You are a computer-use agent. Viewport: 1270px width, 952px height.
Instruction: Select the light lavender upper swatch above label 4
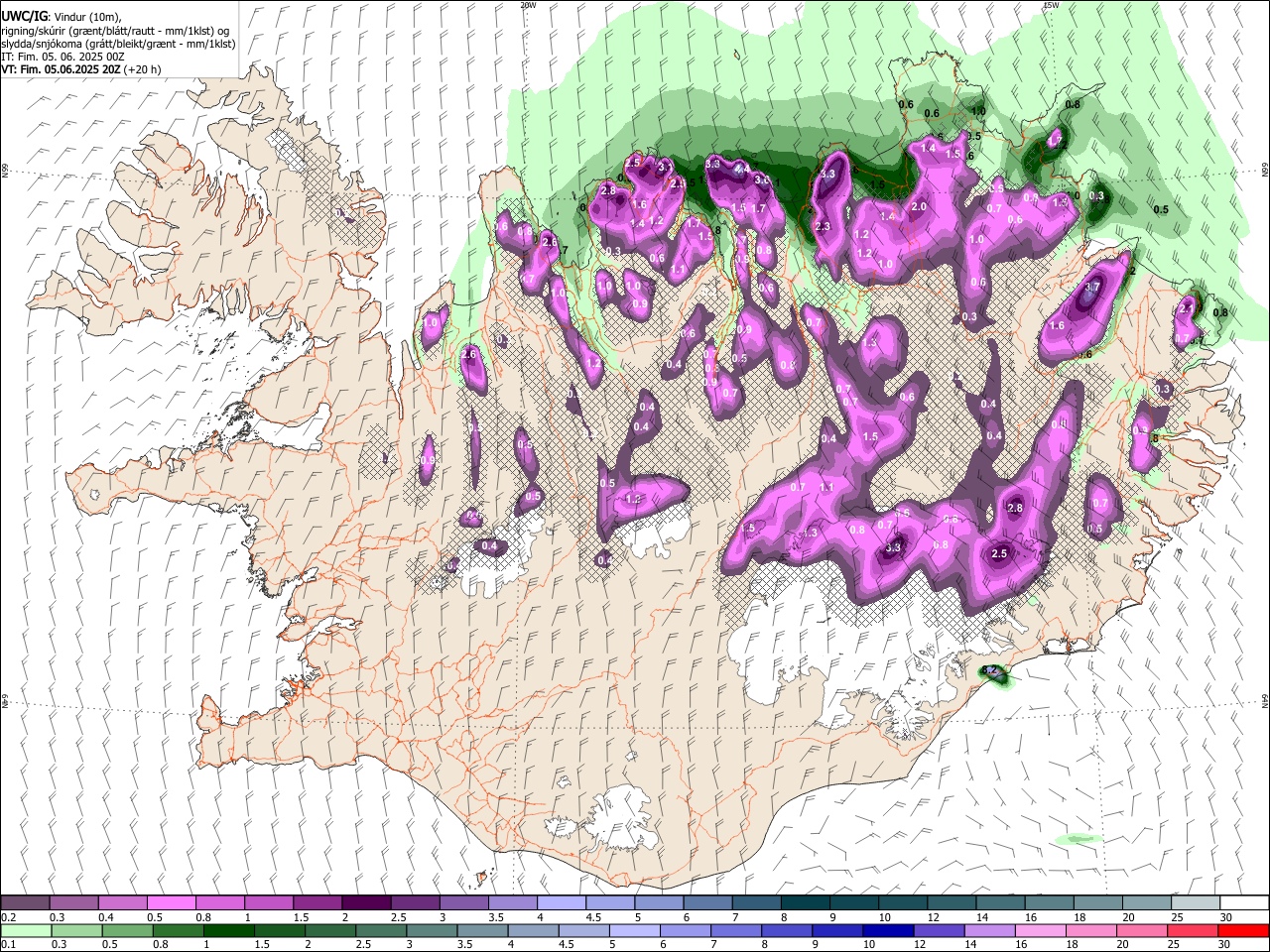[562, 902]
